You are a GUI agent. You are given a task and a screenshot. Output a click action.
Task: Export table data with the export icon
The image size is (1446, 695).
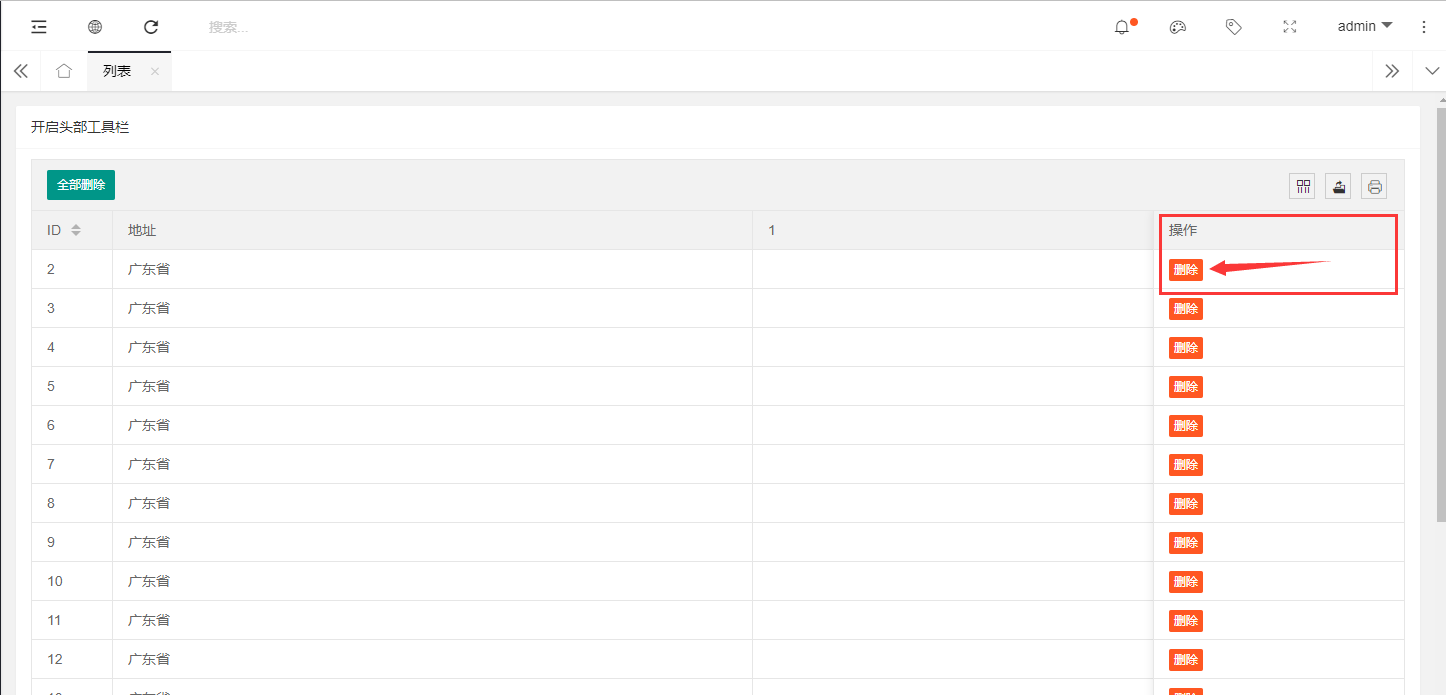click(1338, 186)
